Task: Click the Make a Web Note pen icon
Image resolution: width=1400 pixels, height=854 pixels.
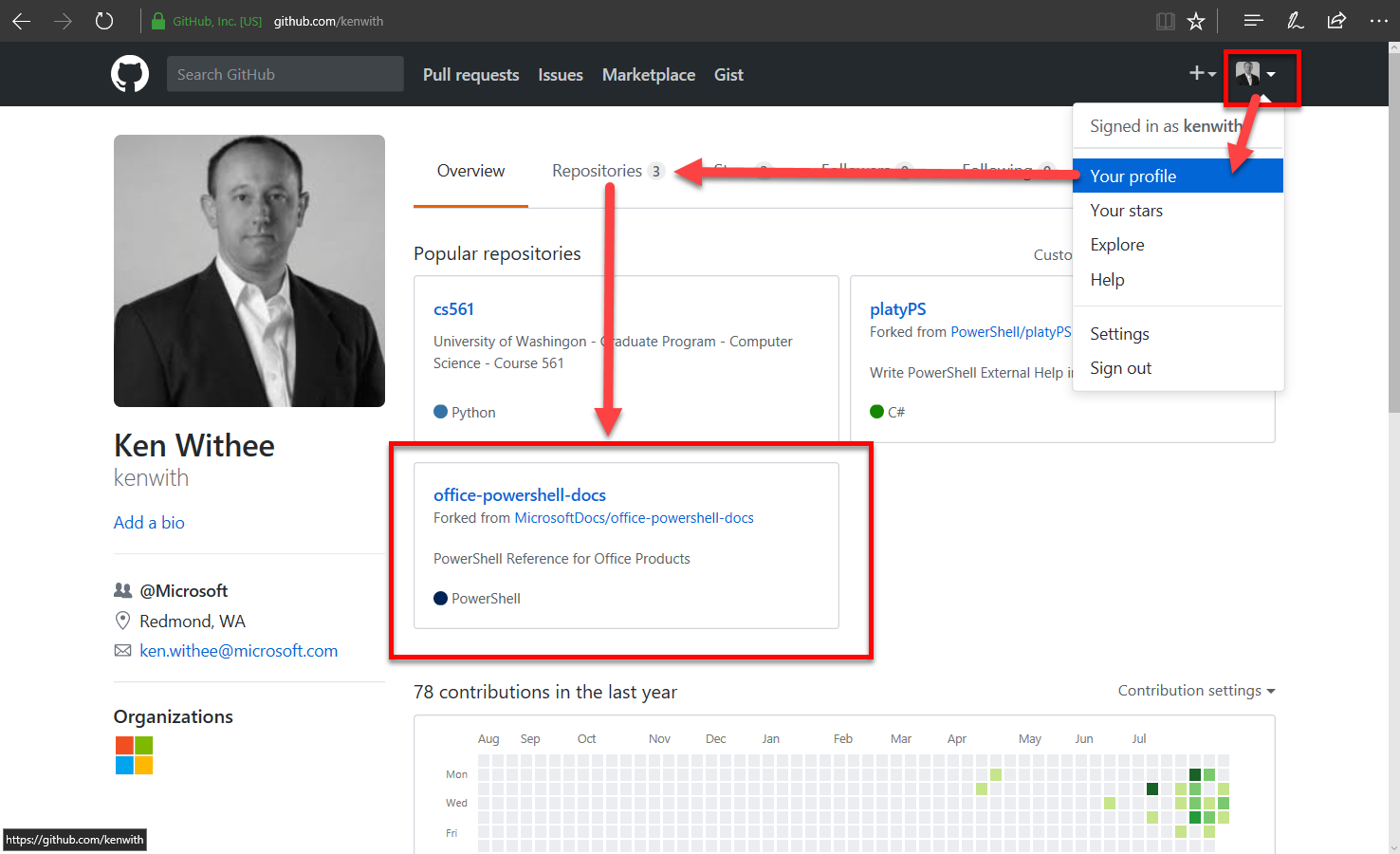Action: pyautogui.click(x=1295, y=21)
